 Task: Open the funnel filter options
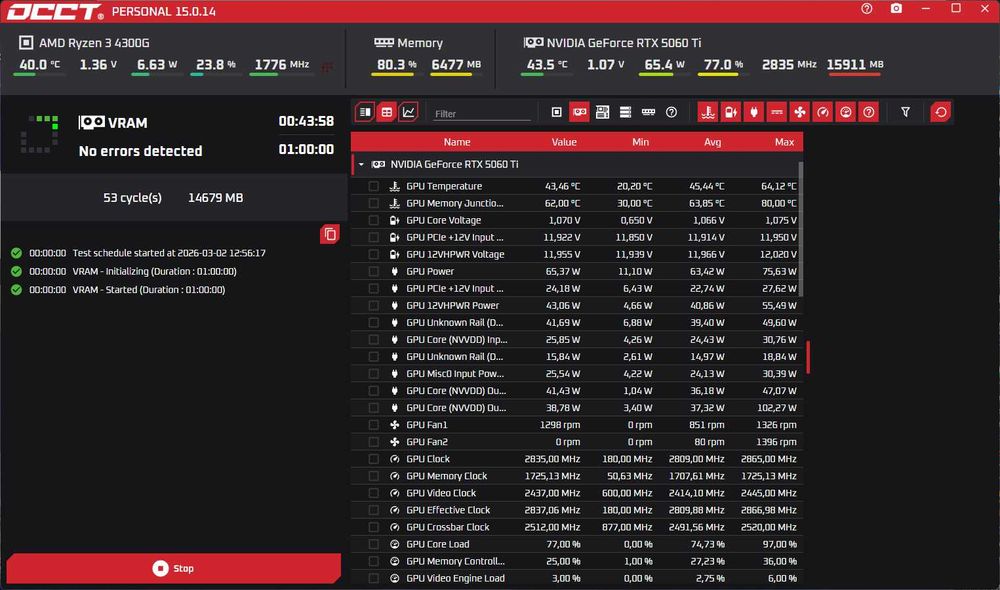(905, 112)
